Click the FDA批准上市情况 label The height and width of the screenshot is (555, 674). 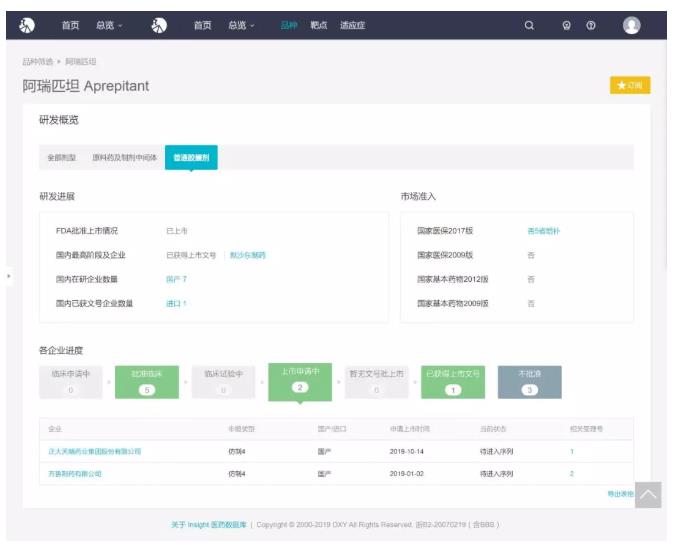87,231
